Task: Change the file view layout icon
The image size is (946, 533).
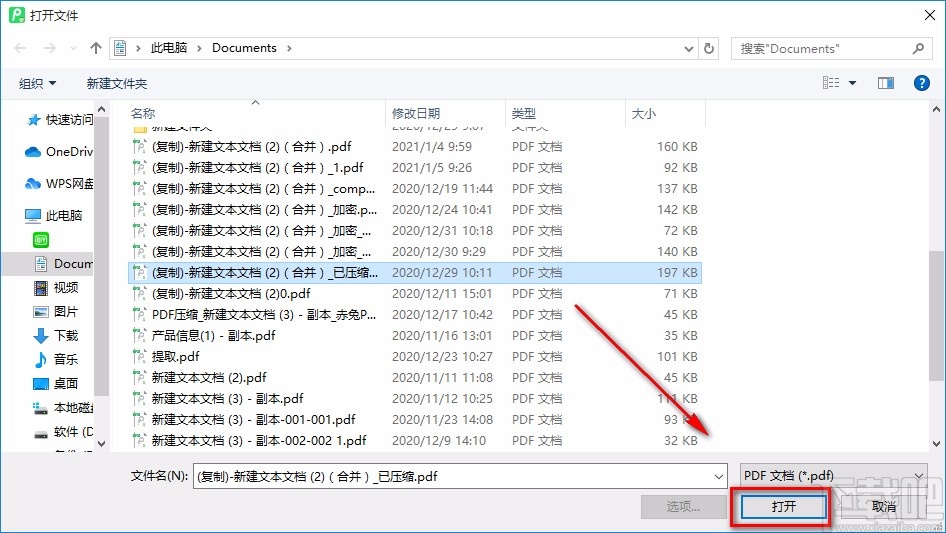Action: click(x=831, y=83)
